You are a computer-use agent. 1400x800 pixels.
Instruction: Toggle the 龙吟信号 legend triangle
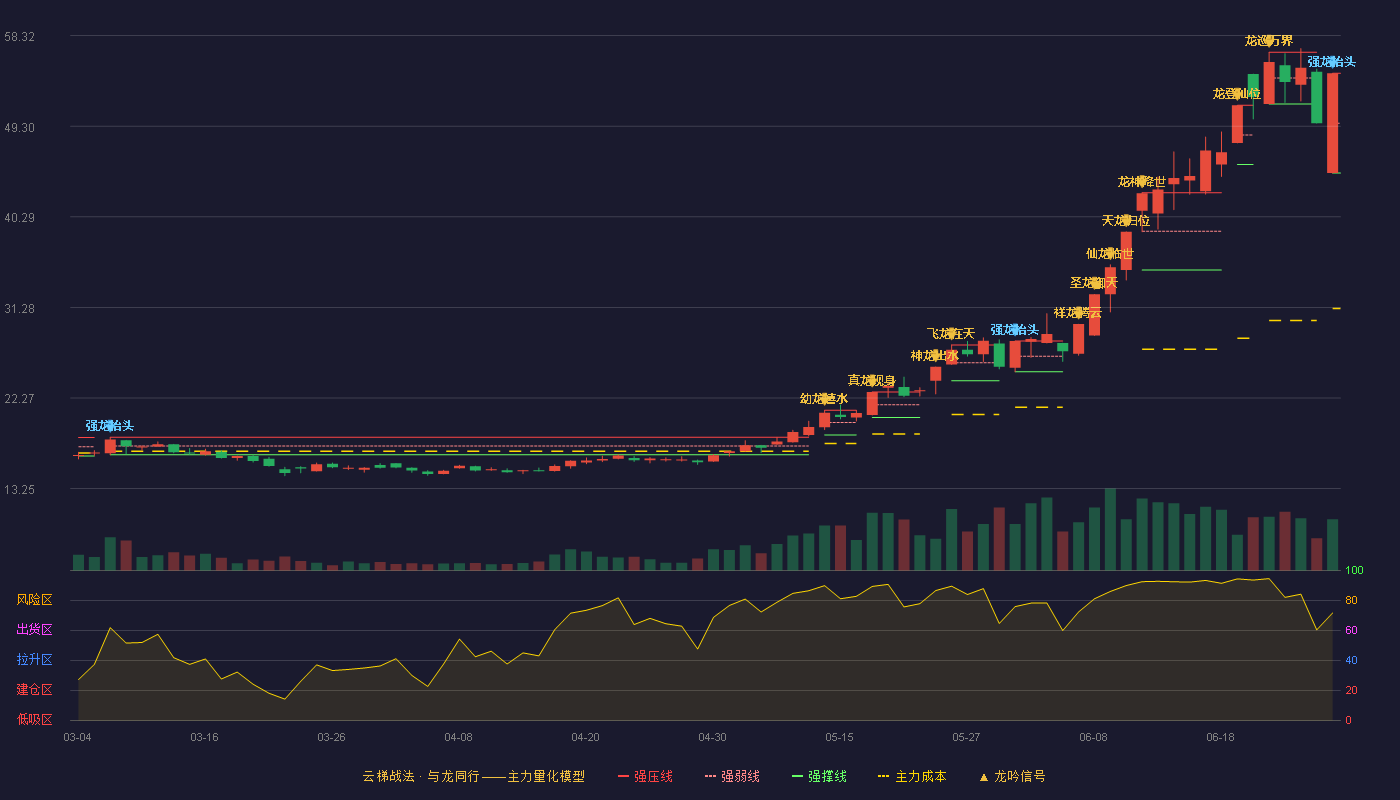click(1011, 776)
